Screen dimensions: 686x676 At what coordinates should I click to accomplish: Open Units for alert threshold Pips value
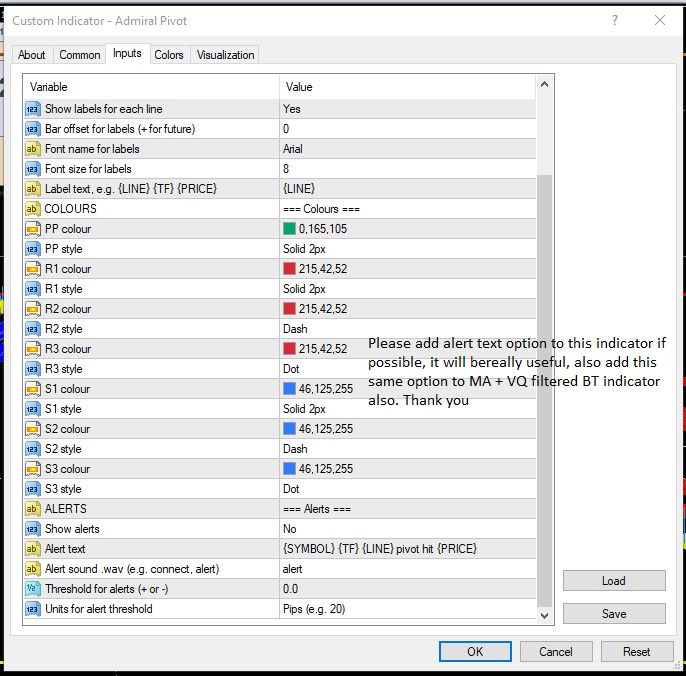[x=407, y=609]
